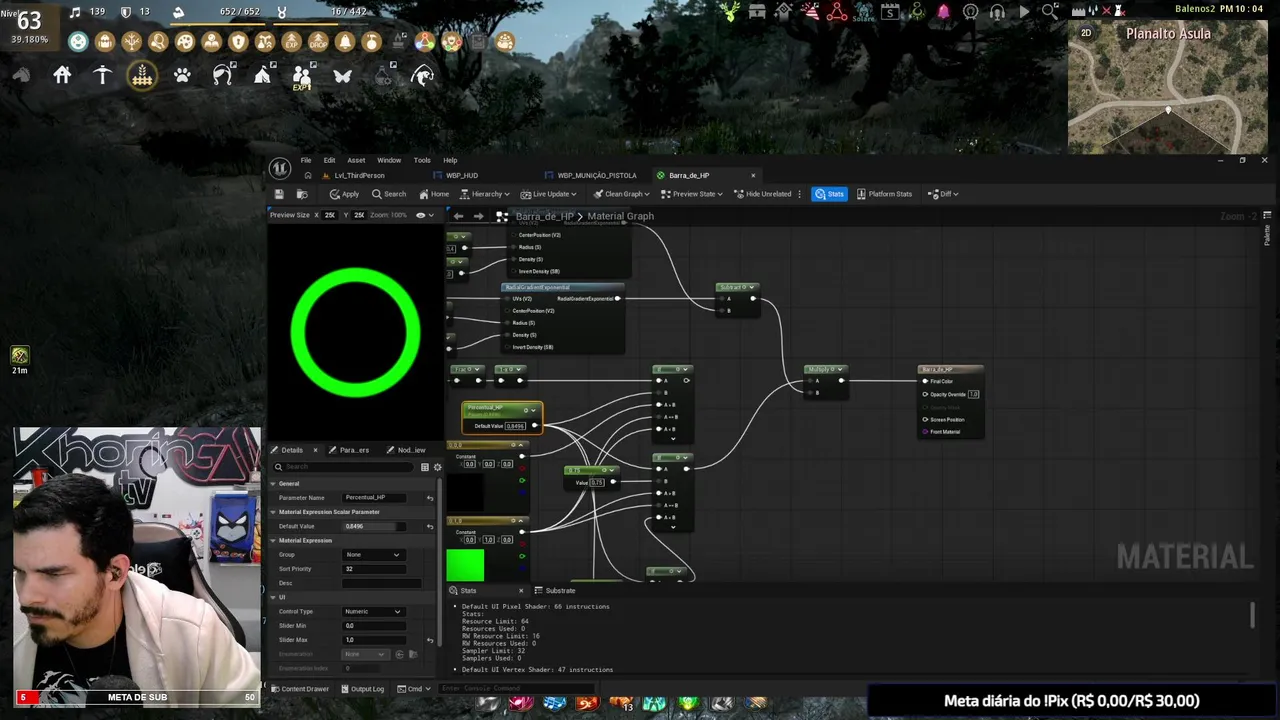Toggle the Stats button
The width and height of the screenshot is (1280, 720).
pyautogui.click(x=829, y=194)
